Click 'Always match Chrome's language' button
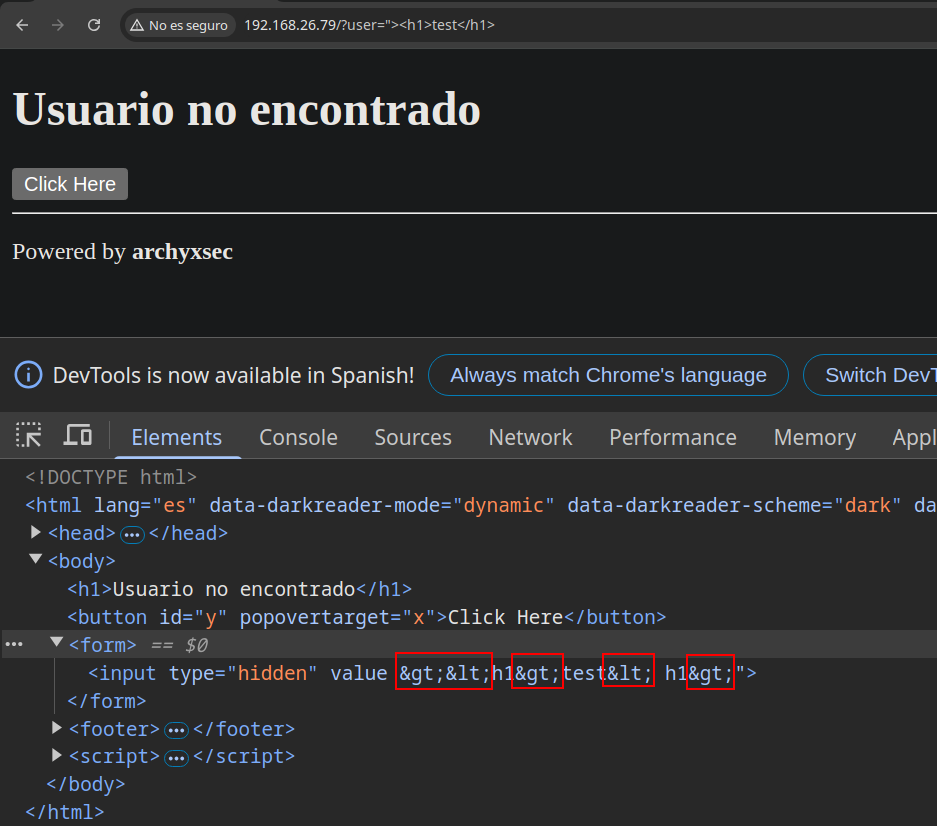 (x=608, y=375)
